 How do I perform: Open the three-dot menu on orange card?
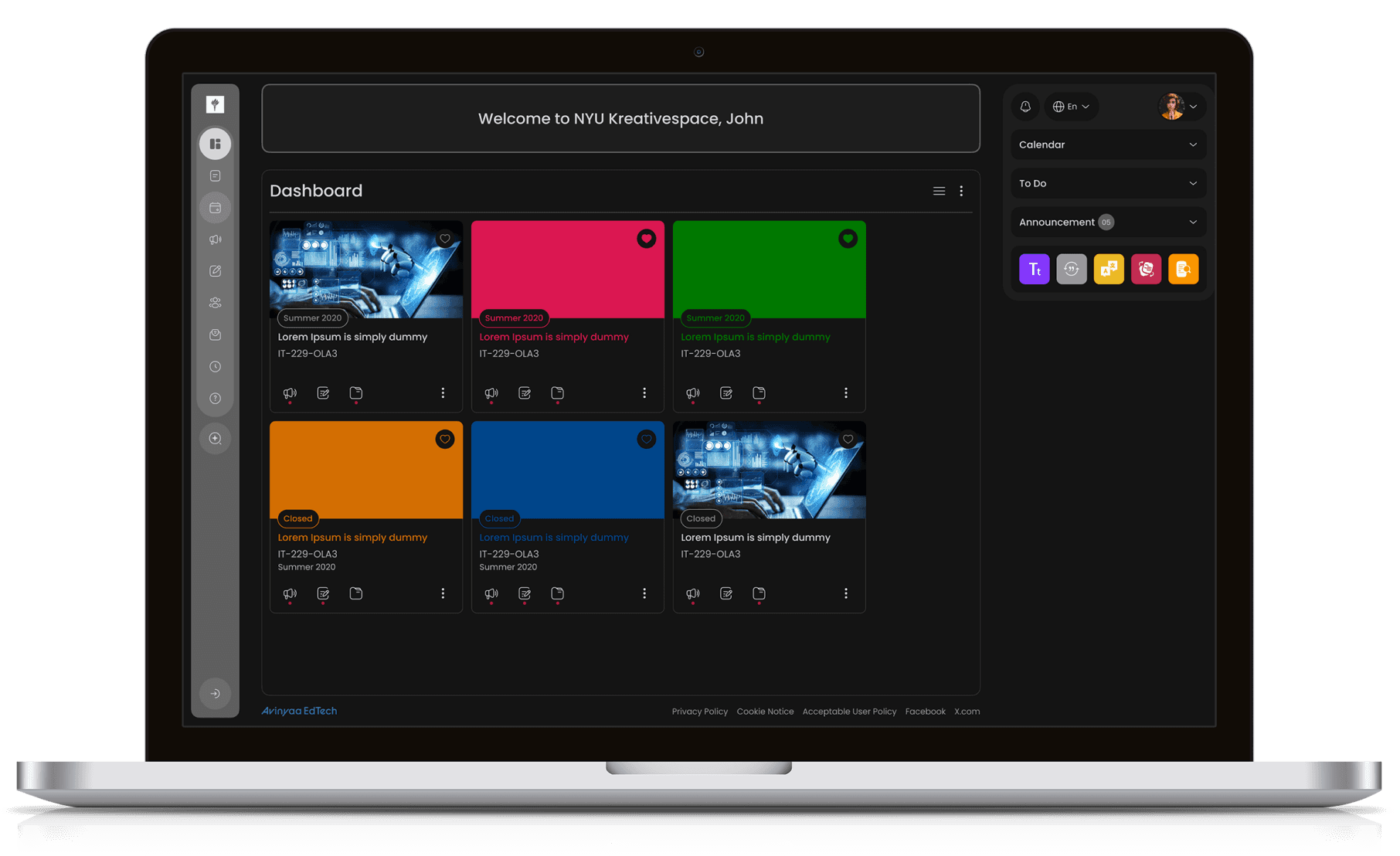[x=443, y=593]
